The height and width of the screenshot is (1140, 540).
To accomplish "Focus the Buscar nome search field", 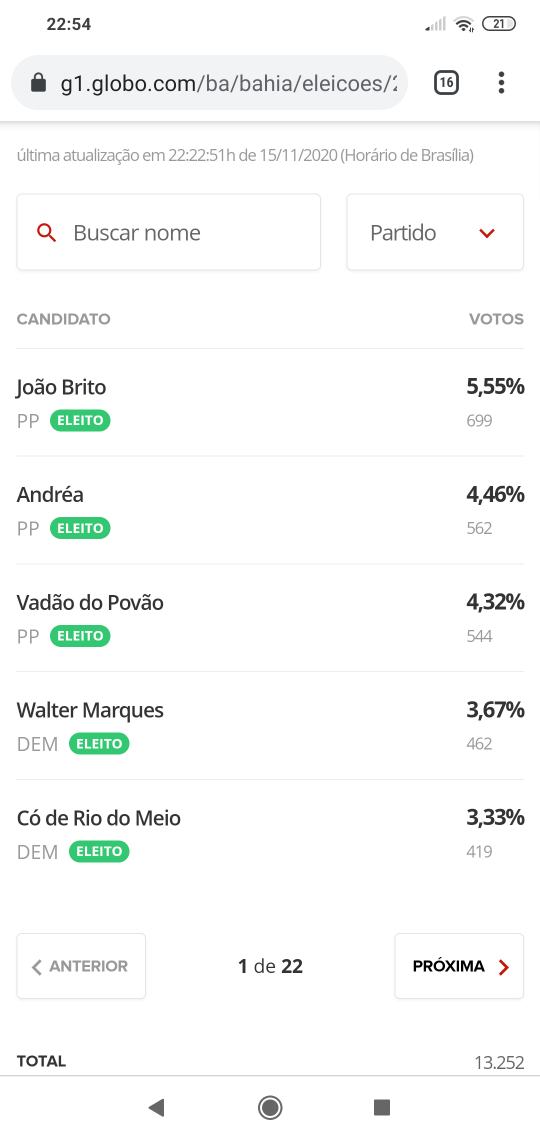I will 169,233.
